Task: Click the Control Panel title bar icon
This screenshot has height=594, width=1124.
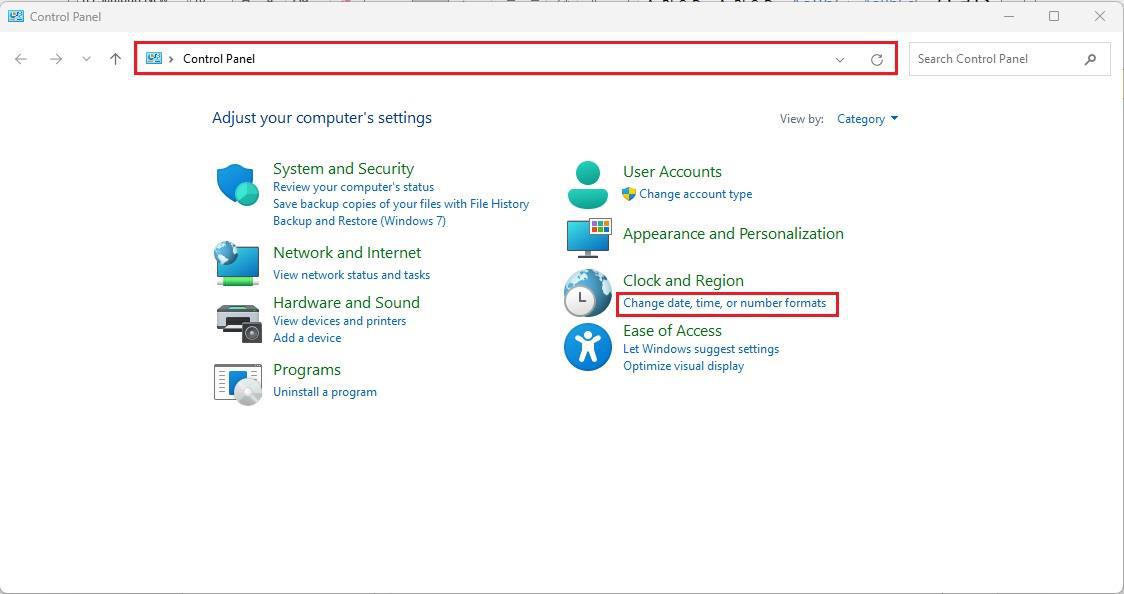Action: click(x=16, y=16)
